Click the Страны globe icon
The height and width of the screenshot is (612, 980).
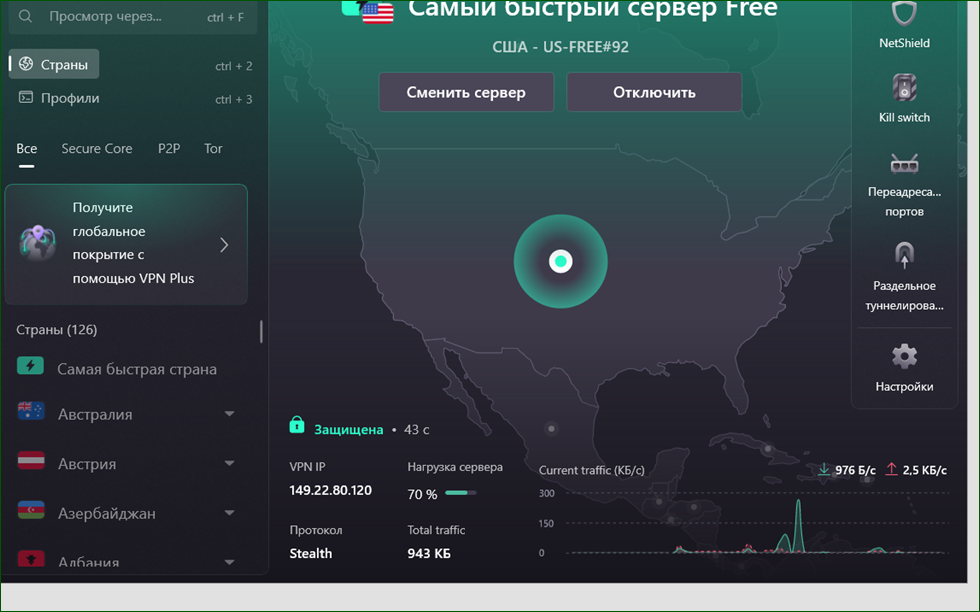(x=26, y=64)
